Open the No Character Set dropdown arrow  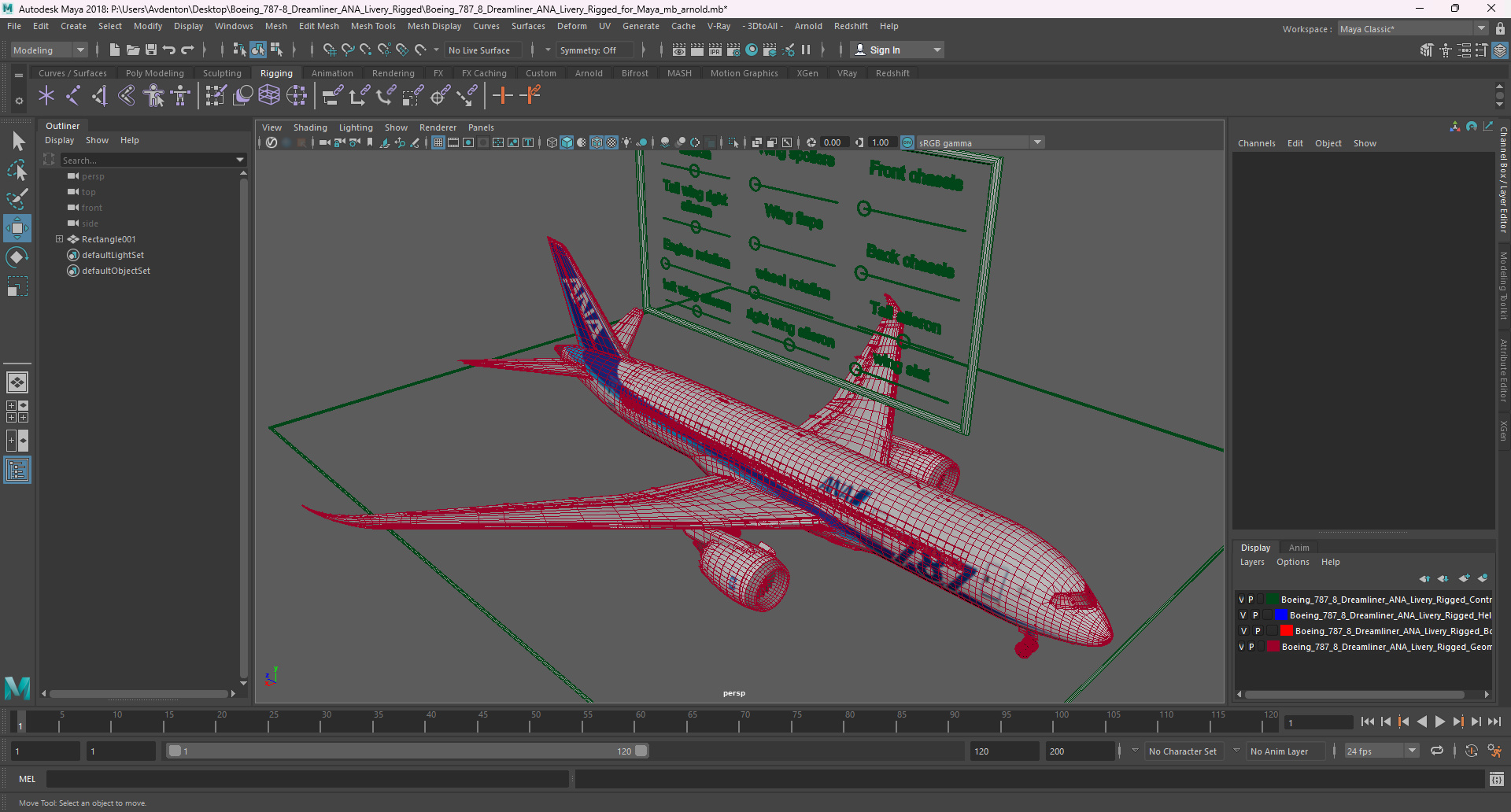click(x=1135, y=751)
